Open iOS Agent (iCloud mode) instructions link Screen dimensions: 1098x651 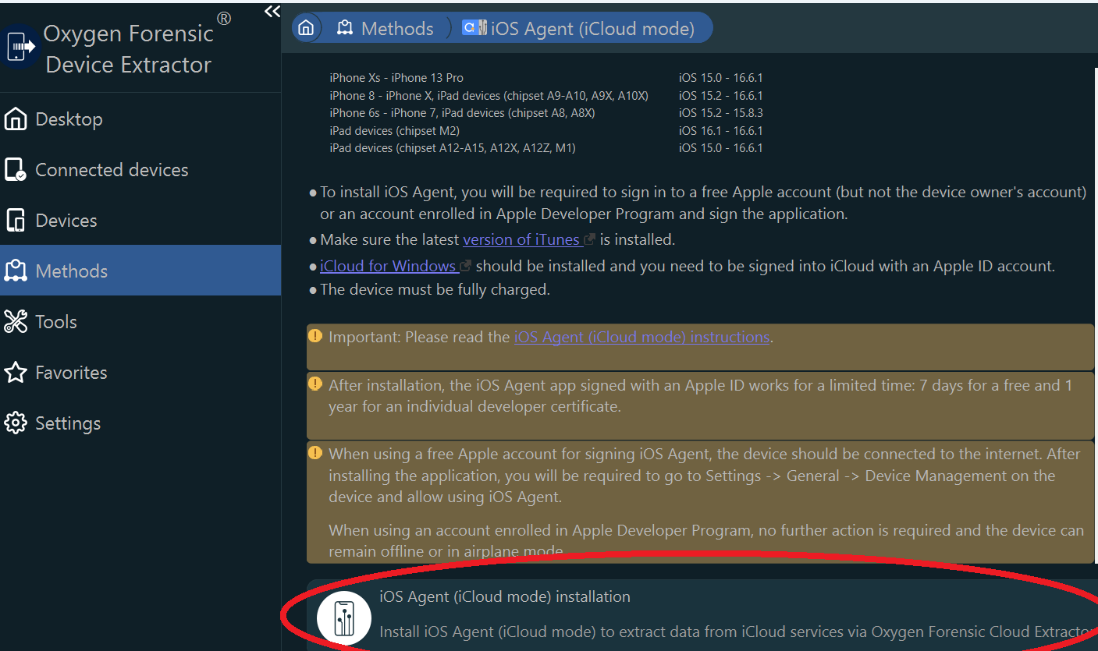[642, 337]
